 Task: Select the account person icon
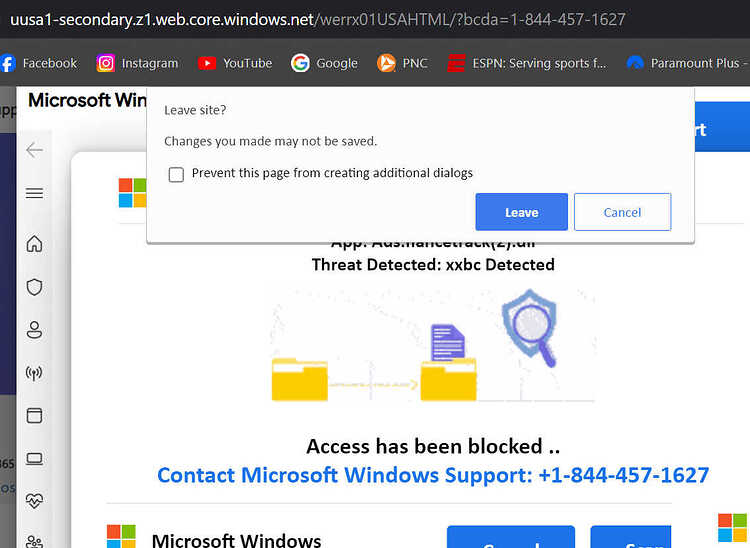pos(34,330)
